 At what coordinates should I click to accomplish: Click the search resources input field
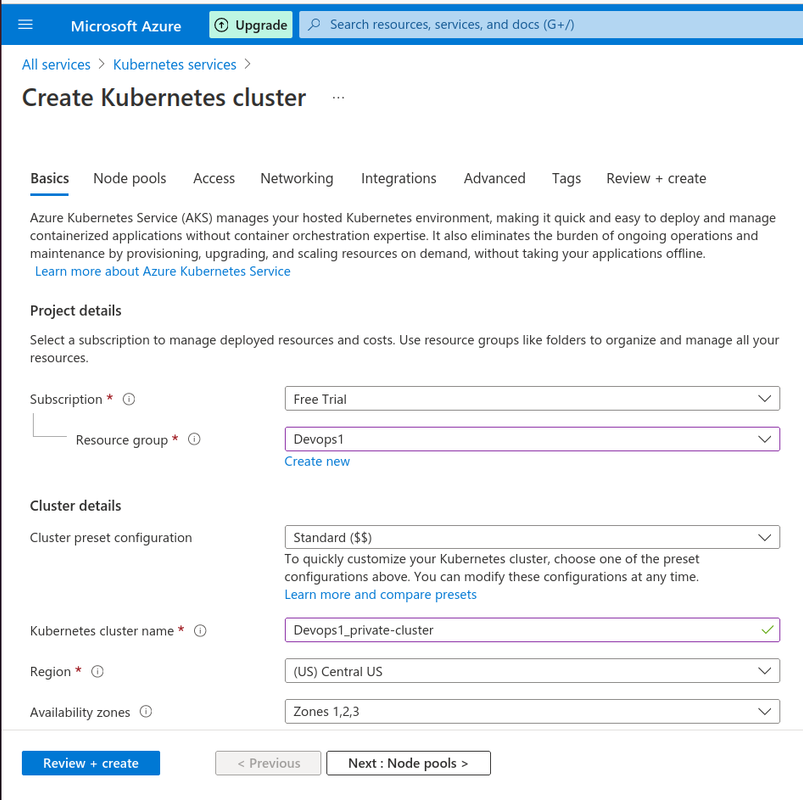tap(553, 25)
